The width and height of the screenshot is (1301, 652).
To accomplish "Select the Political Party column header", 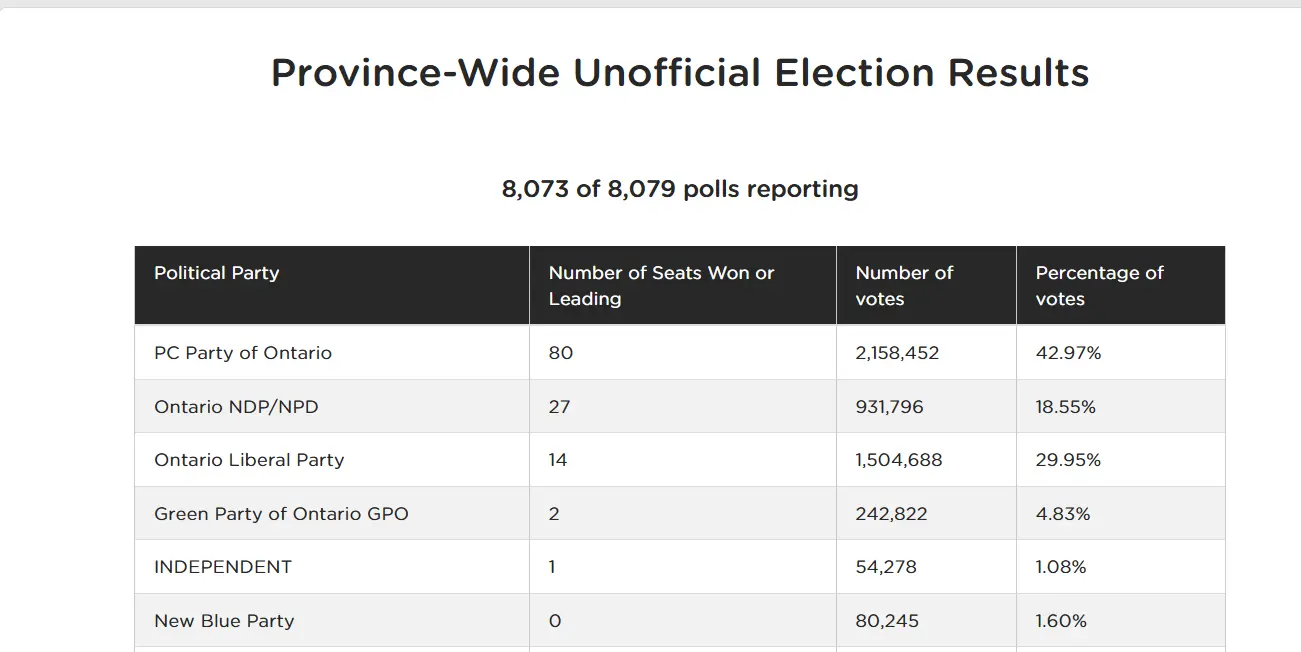I will (x=217, y=273).
